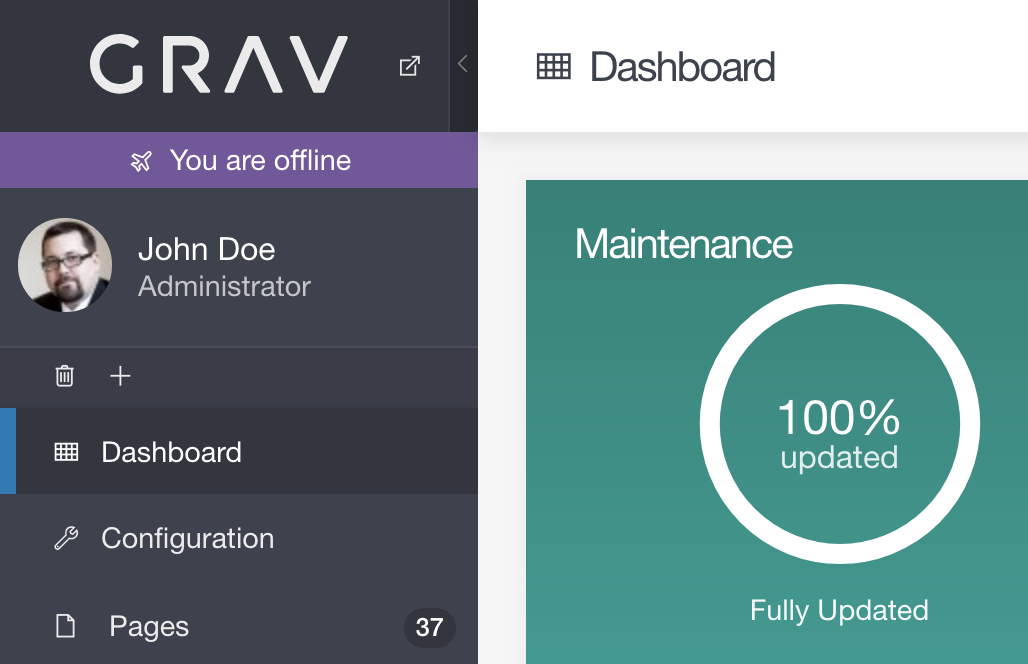Click the 37 pages count badge
The width and height of the screenshot is (1028, 664).
429,627
